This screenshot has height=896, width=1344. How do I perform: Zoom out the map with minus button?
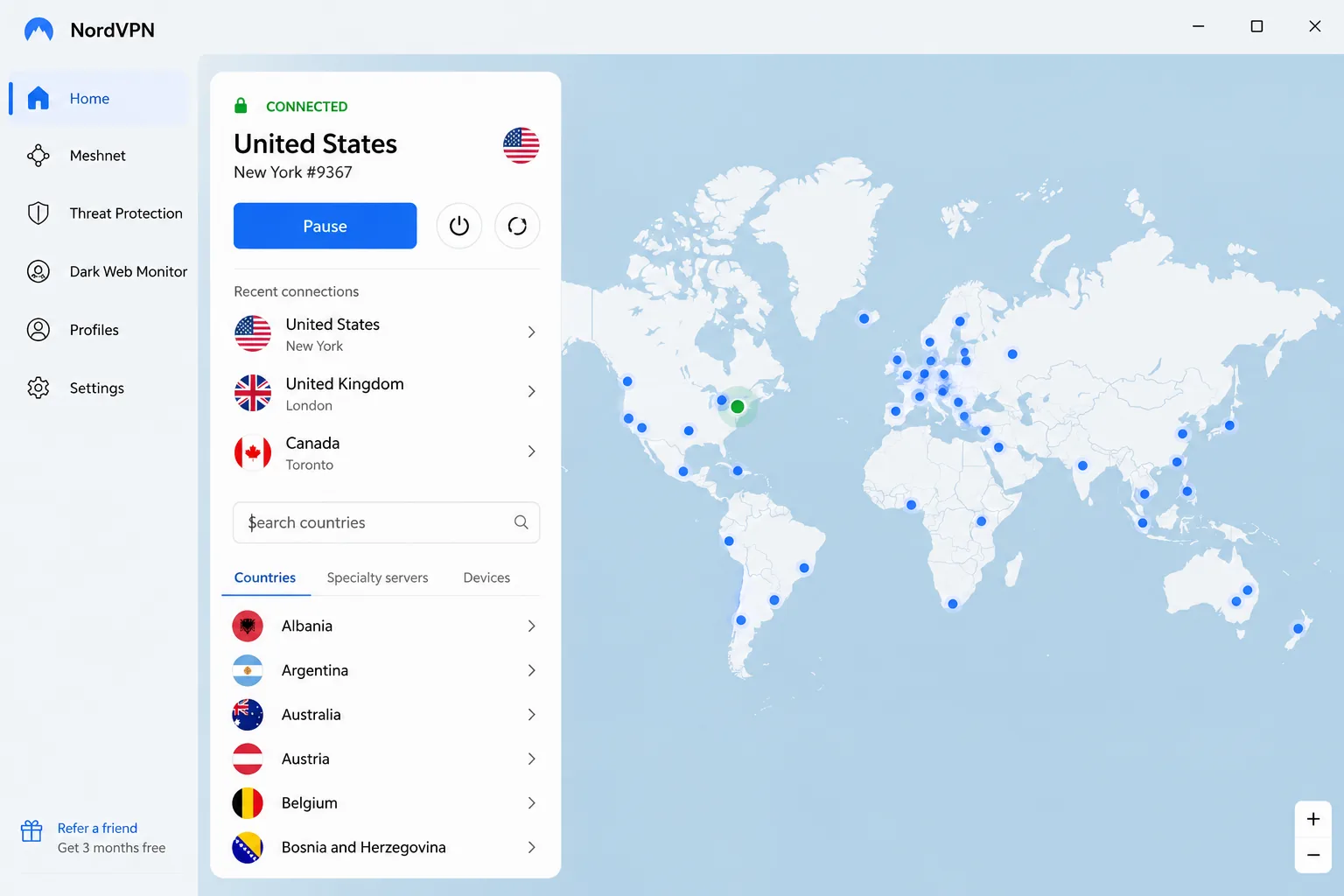(x=1313, y=855)
